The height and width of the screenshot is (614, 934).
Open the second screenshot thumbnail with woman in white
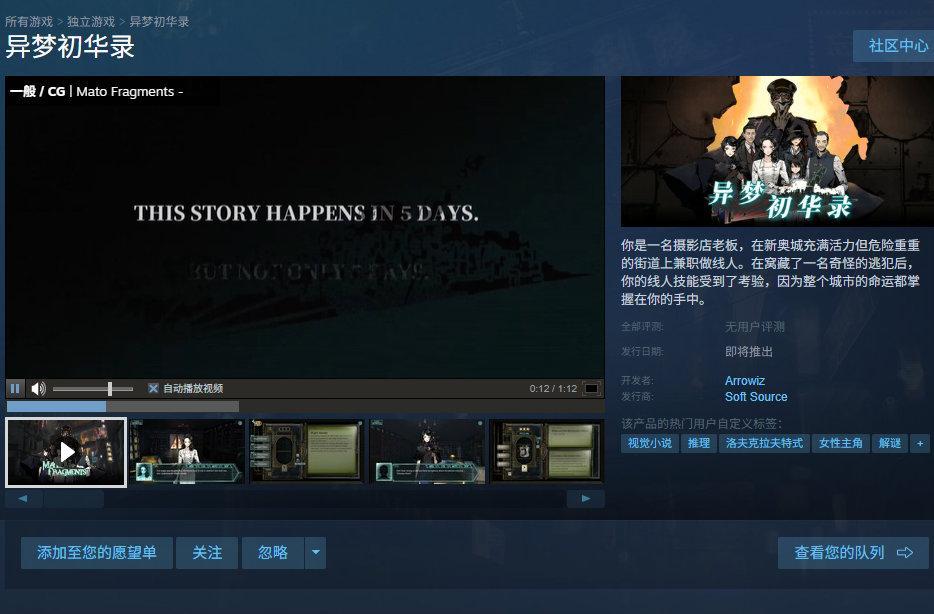tap(187, 451)
